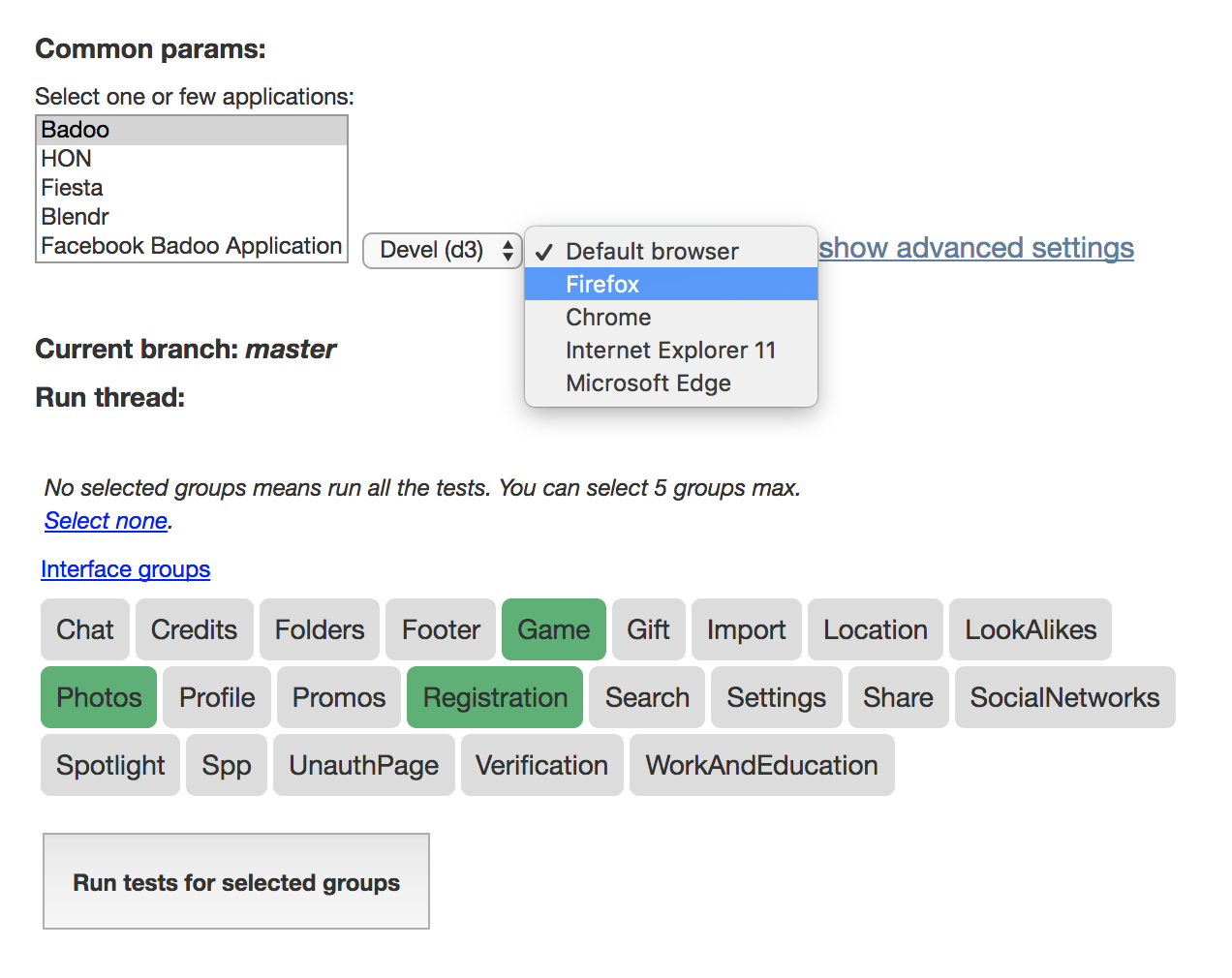This screenshot has height=978, width=1232.
Task: Toggle the Verification group on
Action: coord(541,765)
